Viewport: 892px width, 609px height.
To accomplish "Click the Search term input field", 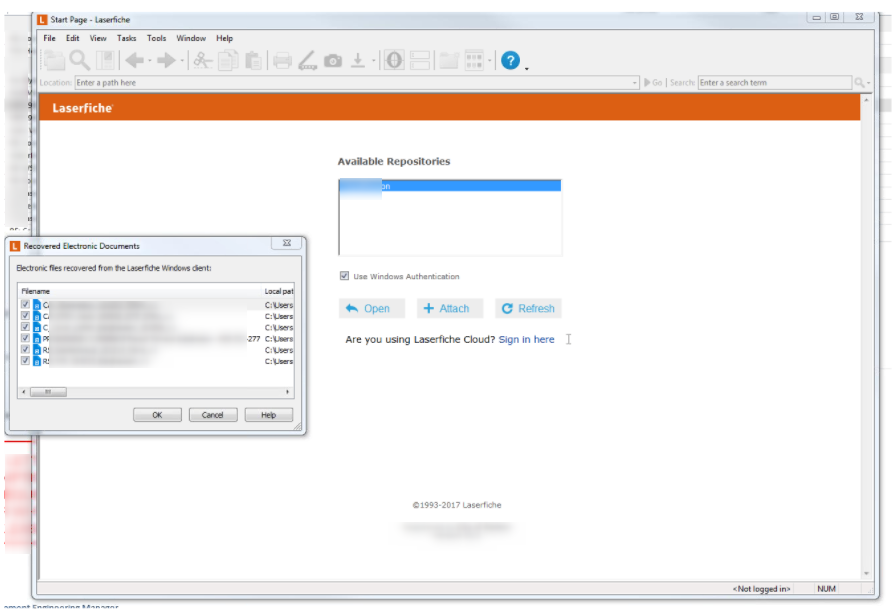I will pos(775,83).
